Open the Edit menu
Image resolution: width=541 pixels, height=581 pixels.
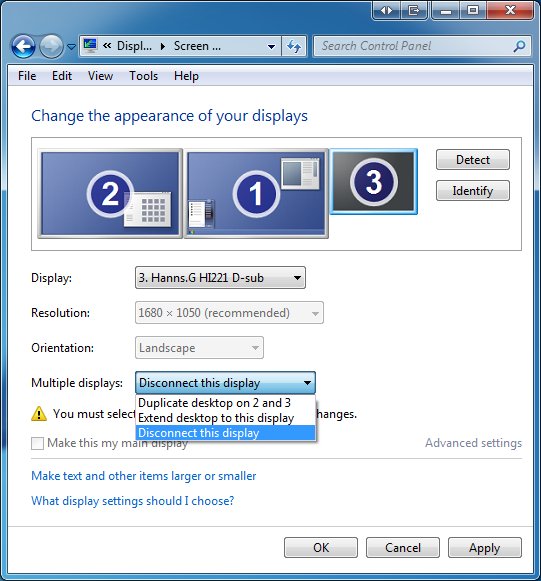[x=62, y=76]
